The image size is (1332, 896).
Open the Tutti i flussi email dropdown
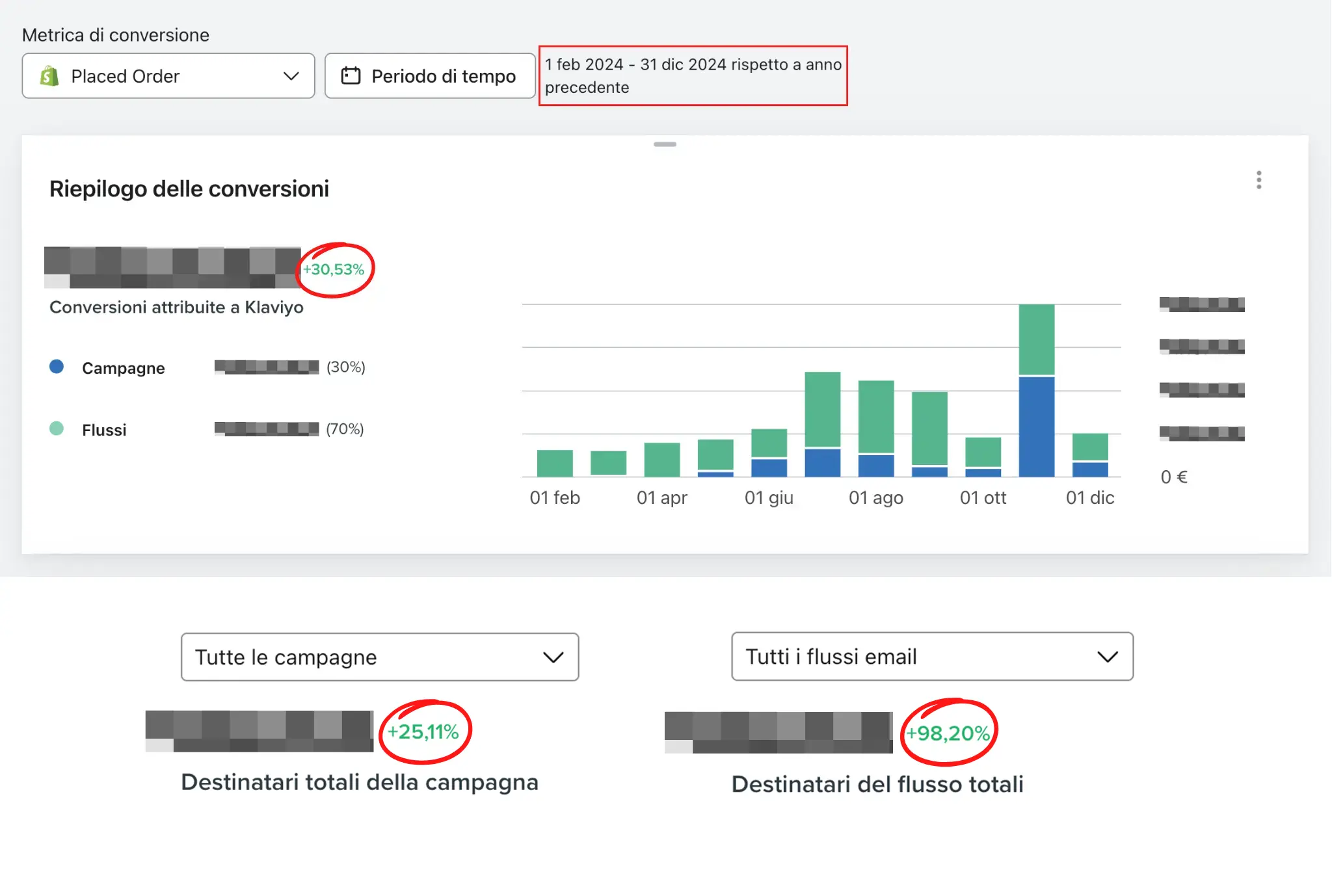(931, 657)
